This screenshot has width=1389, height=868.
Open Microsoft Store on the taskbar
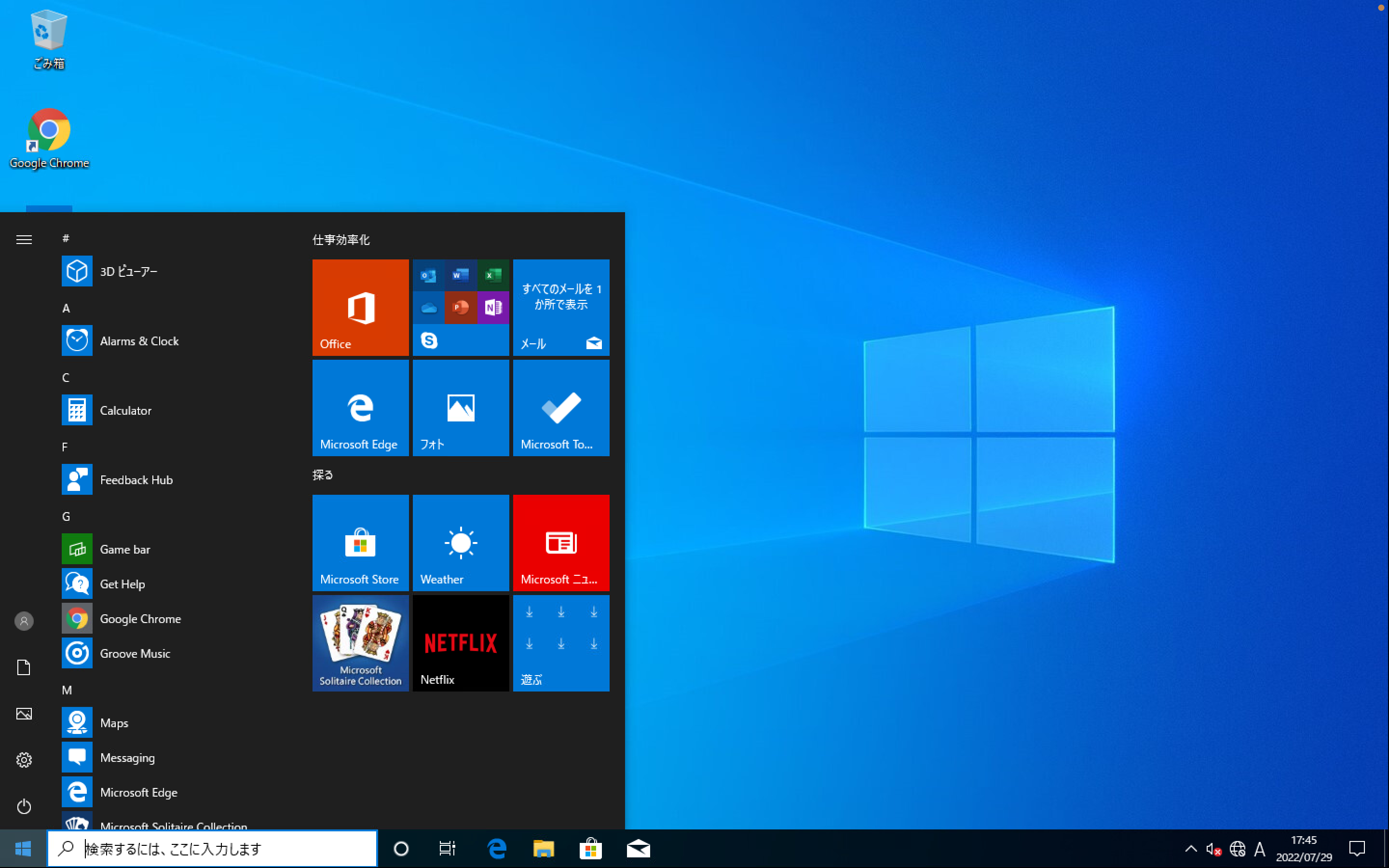click(x=591, y=849)
